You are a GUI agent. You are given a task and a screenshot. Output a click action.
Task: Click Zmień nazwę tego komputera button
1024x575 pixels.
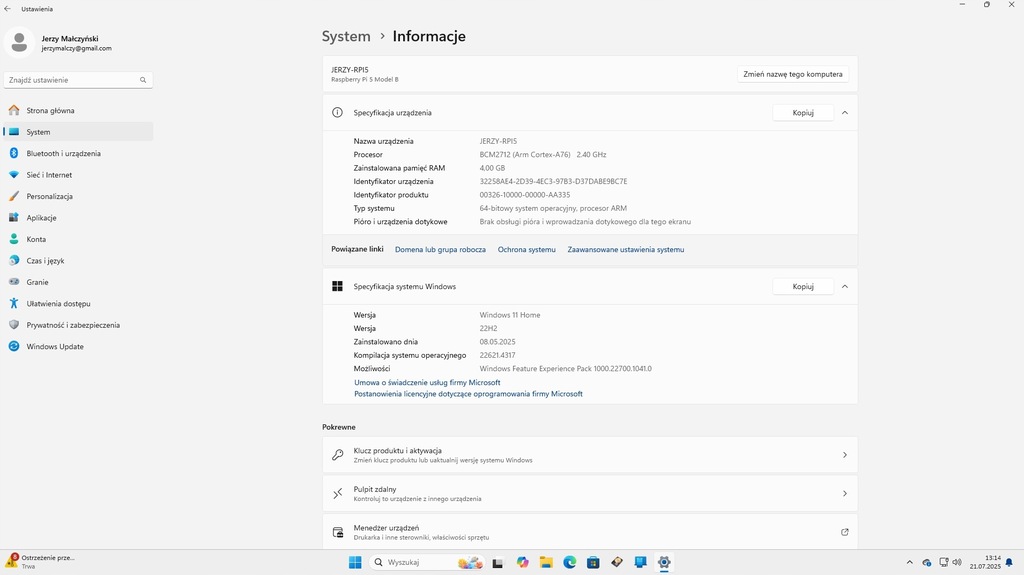pos(794,74)
